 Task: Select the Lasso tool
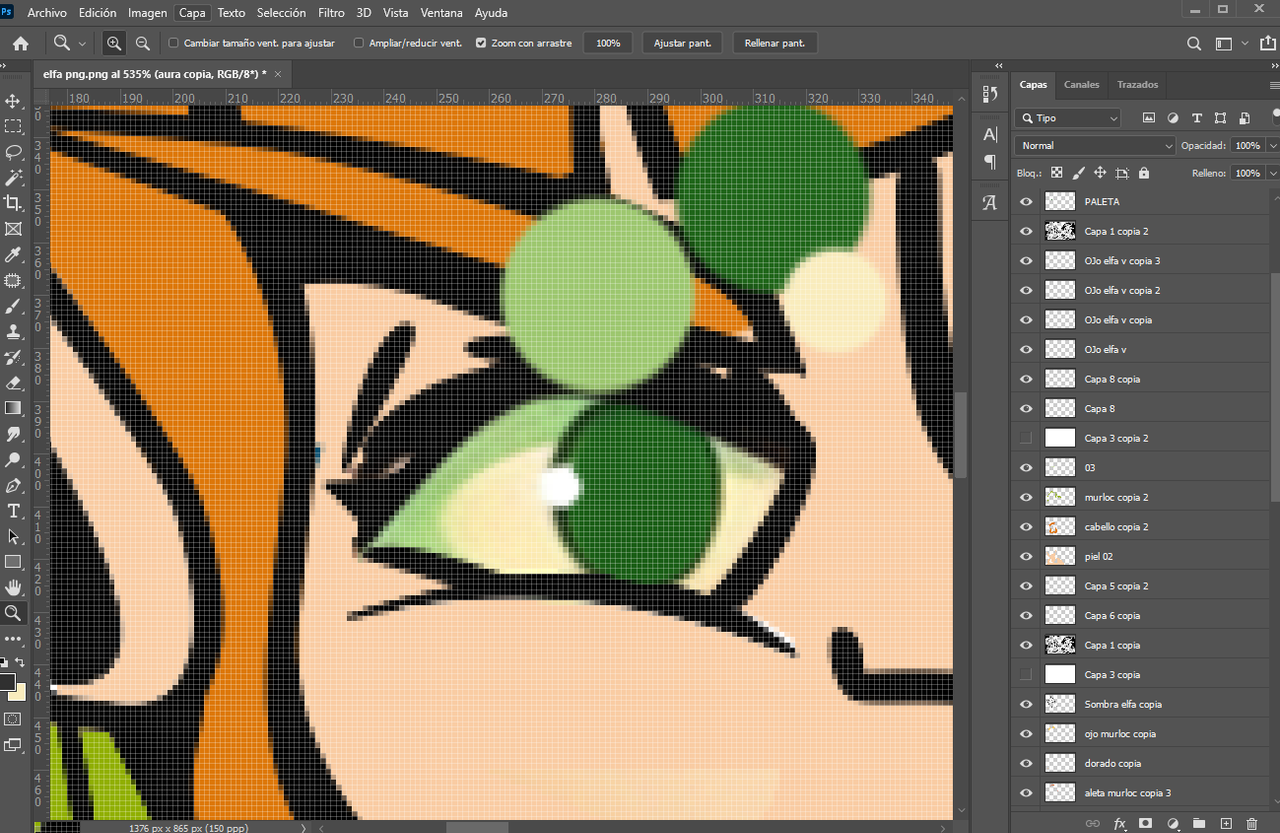[x=14, y=152]
